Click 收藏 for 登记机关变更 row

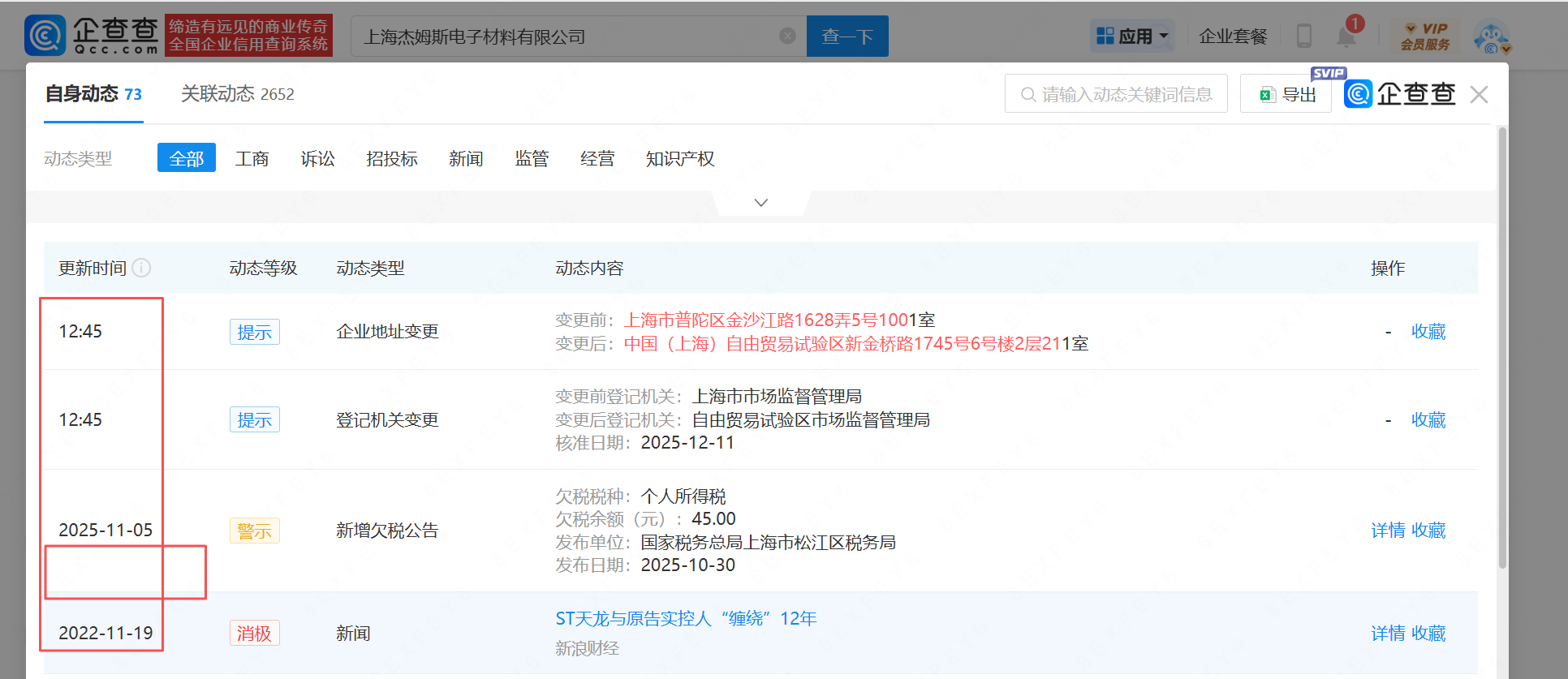pos(1428,419)
